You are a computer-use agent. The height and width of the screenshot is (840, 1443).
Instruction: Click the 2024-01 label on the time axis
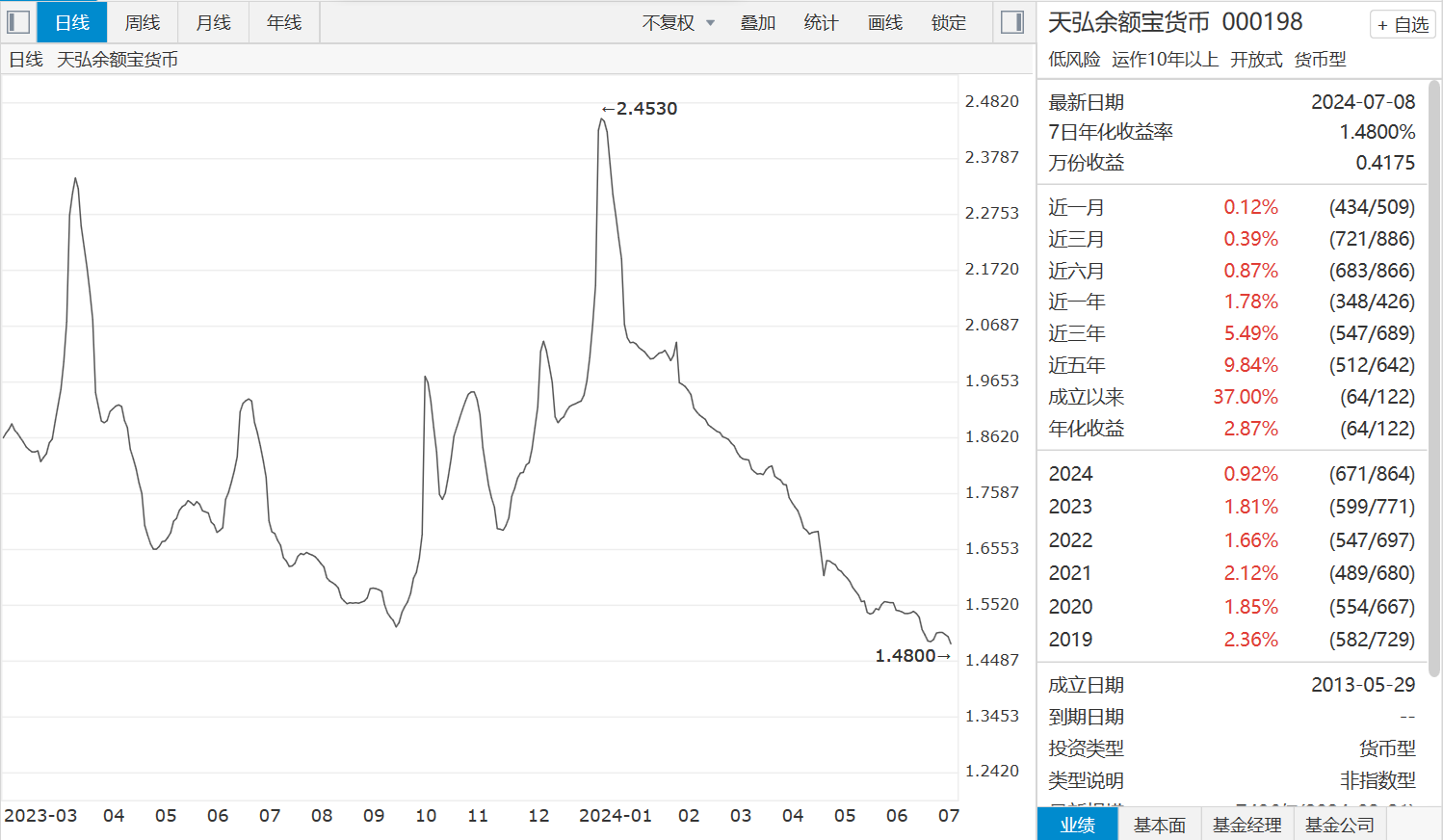pyautogui.click(x=615, y=816)
